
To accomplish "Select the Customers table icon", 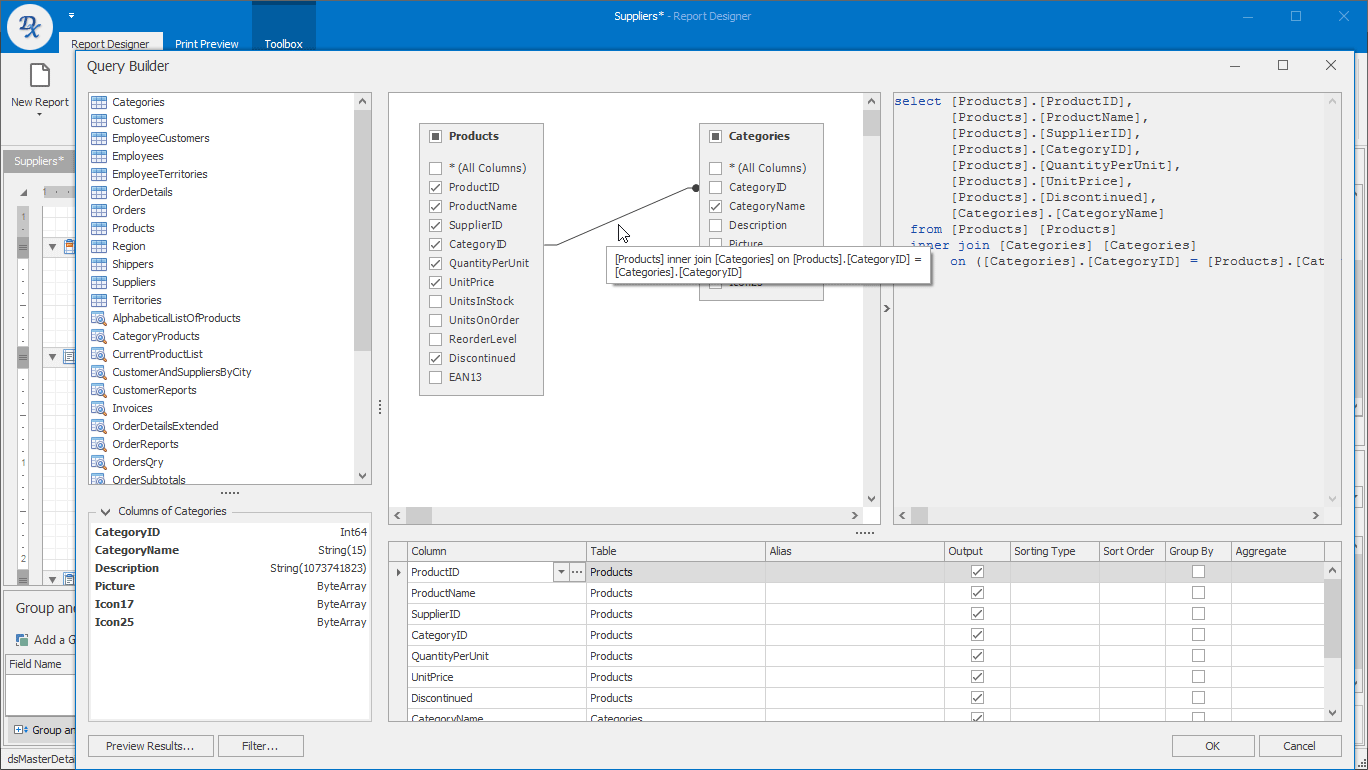I will (99, 120).
